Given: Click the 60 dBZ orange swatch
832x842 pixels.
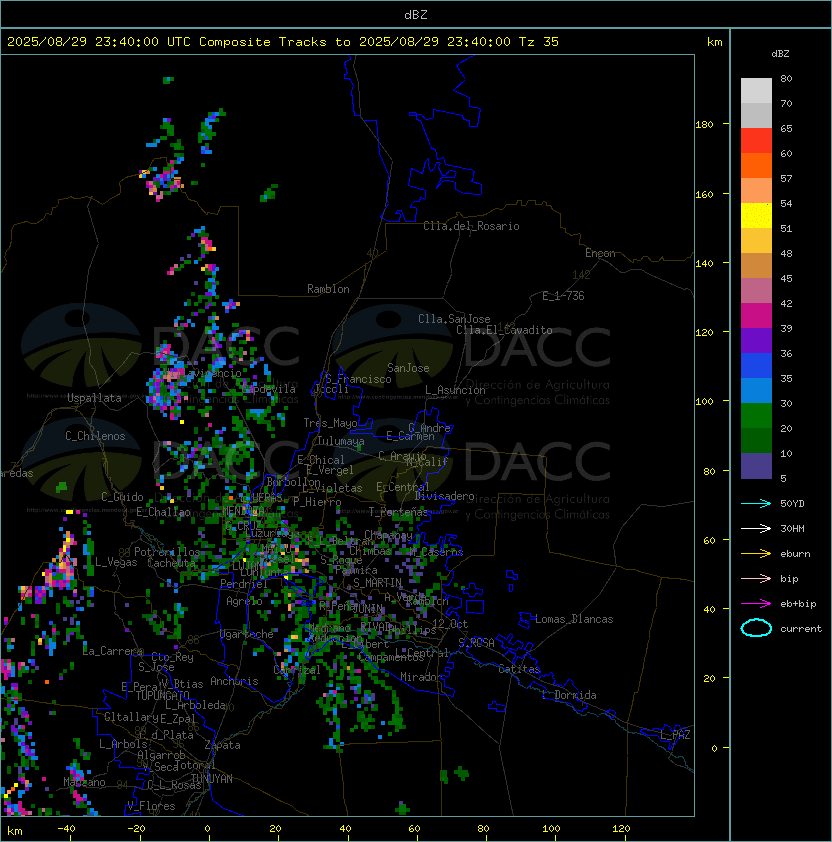Looking at the screenshot, I should pos(756,165).
